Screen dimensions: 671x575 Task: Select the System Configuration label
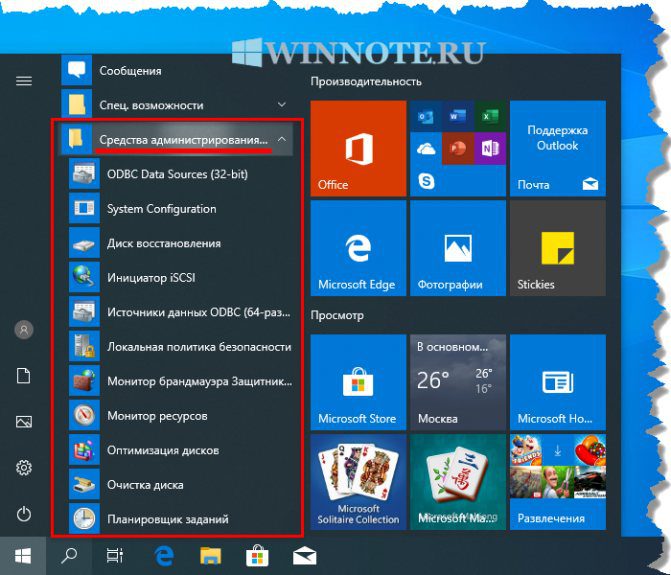tap(161, 209)
